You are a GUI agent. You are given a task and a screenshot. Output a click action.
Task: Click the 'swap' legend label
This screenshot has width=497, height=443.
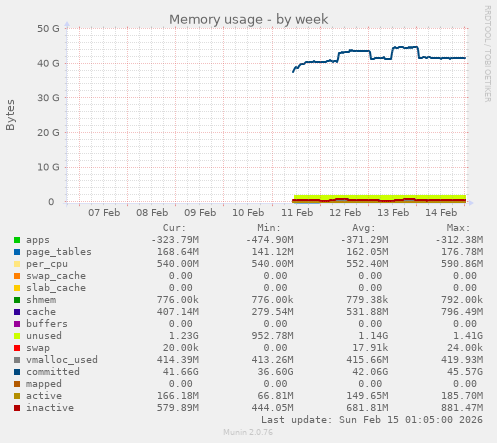coord(38,348)
